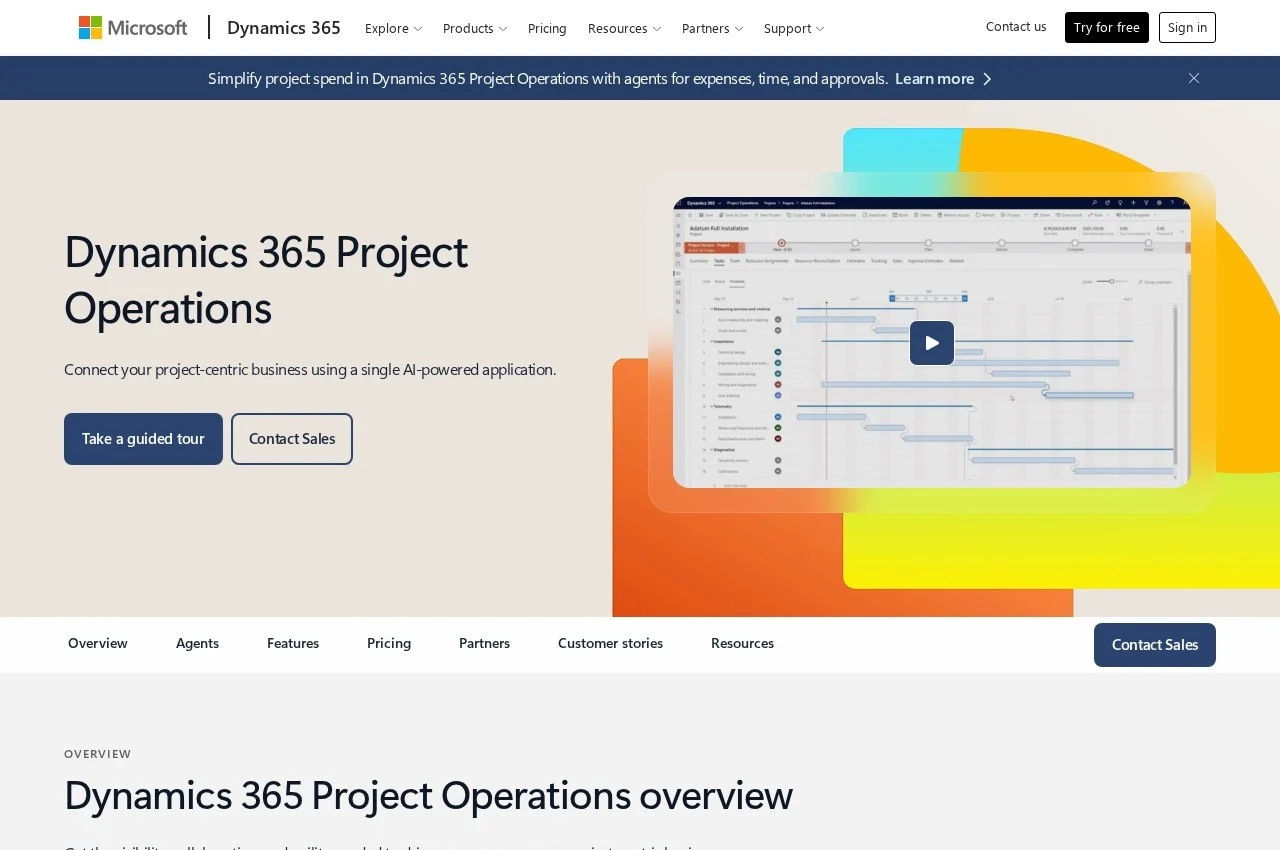Jump to the Agents section tab
The width and height of the screenshot is (1280, 850).
(x=197, y=643)
